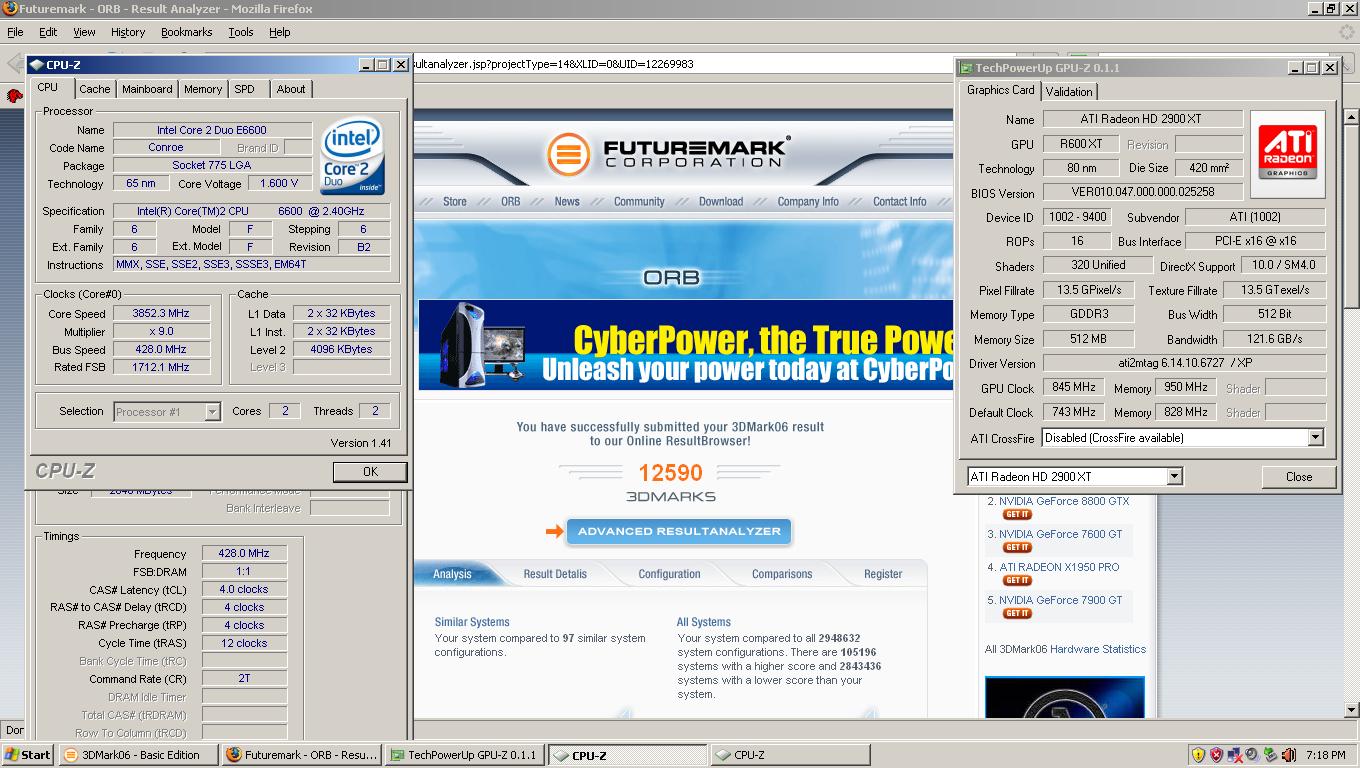Viewport: 1360px width, 768px height.
Task: Click CyberPower banner advertisement
Action: [685, 345]
